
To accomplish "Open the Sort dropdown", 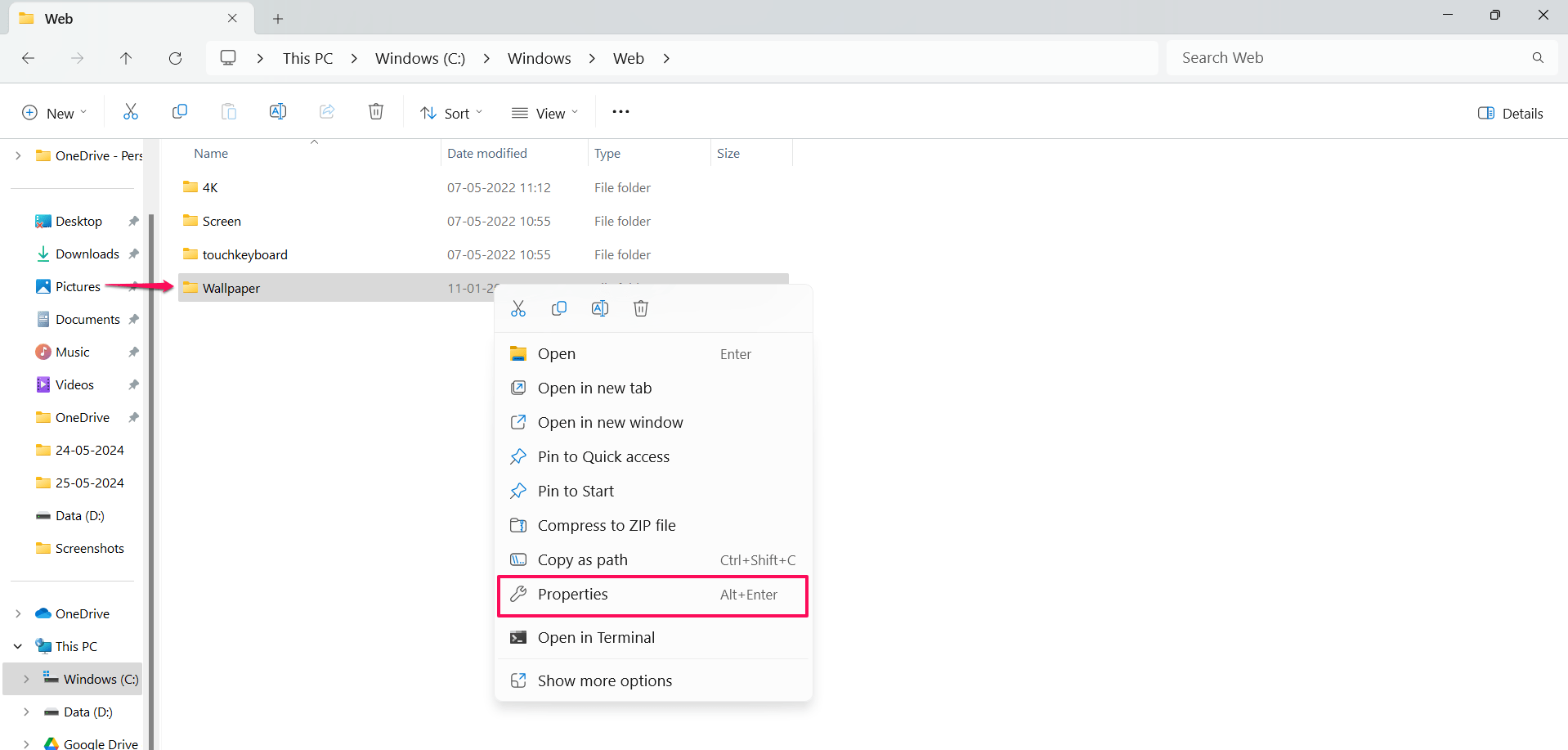I will [x=450, y=113].
